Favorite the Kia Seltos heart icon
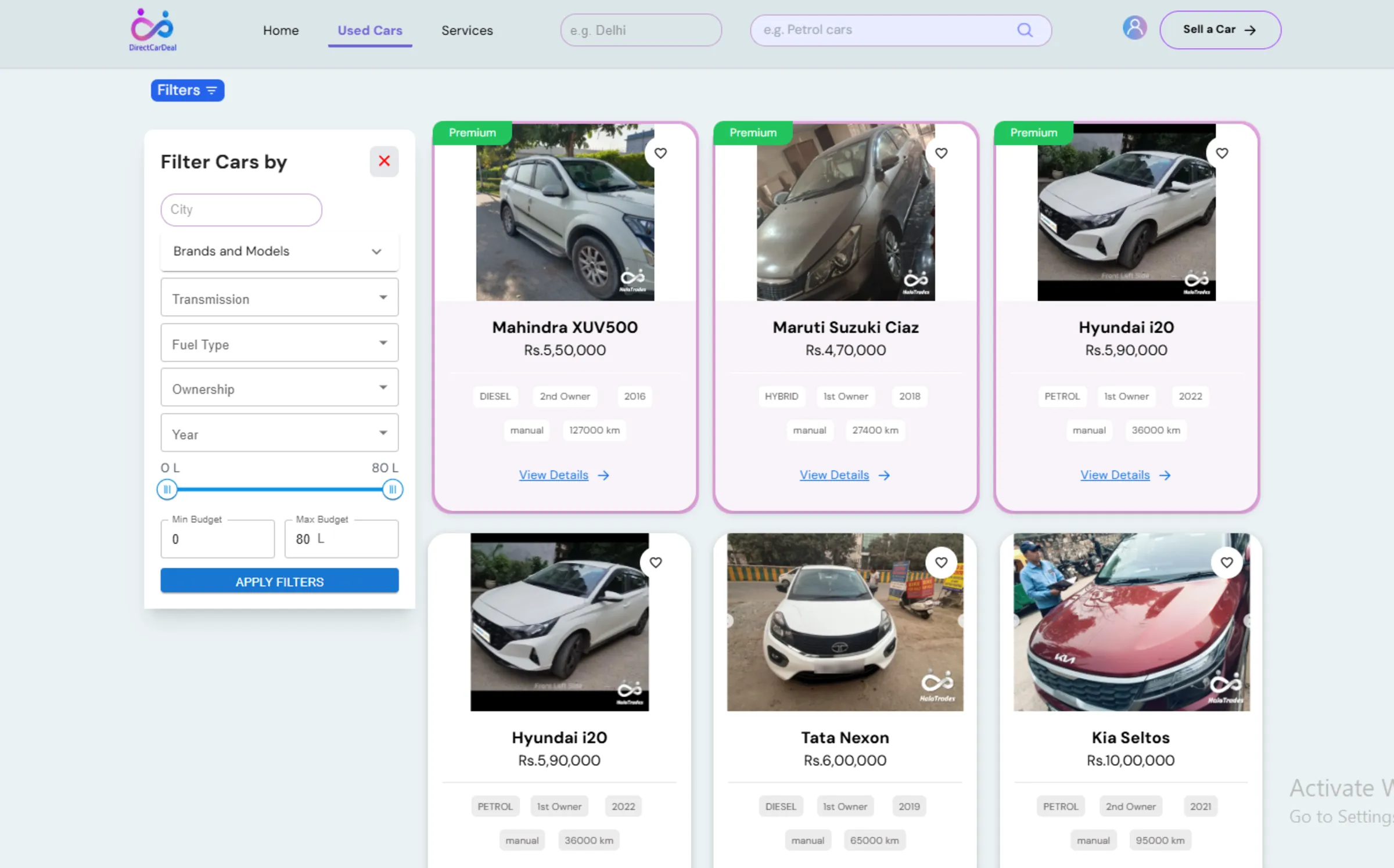This screenshot has height=868, width=1394. (1227, 562)
